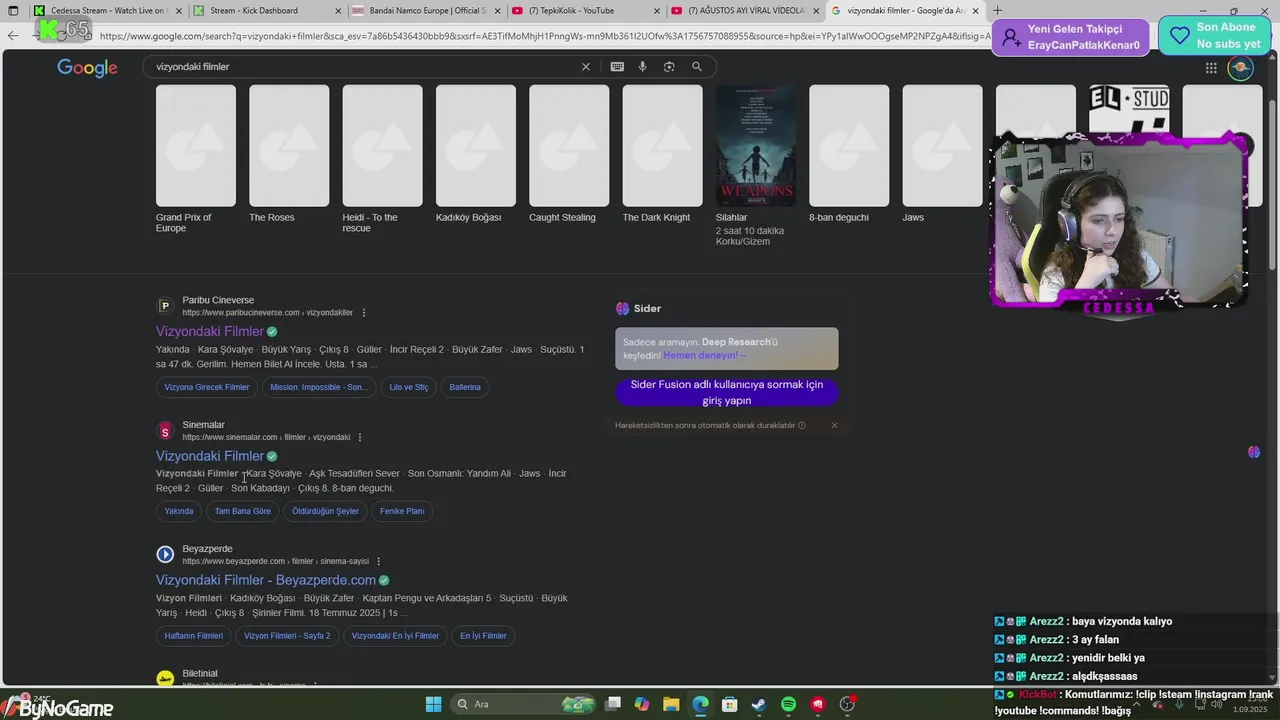Click the Fenike Planı chip
Screen dimensions: 1280x720
[x=402, y=511]
